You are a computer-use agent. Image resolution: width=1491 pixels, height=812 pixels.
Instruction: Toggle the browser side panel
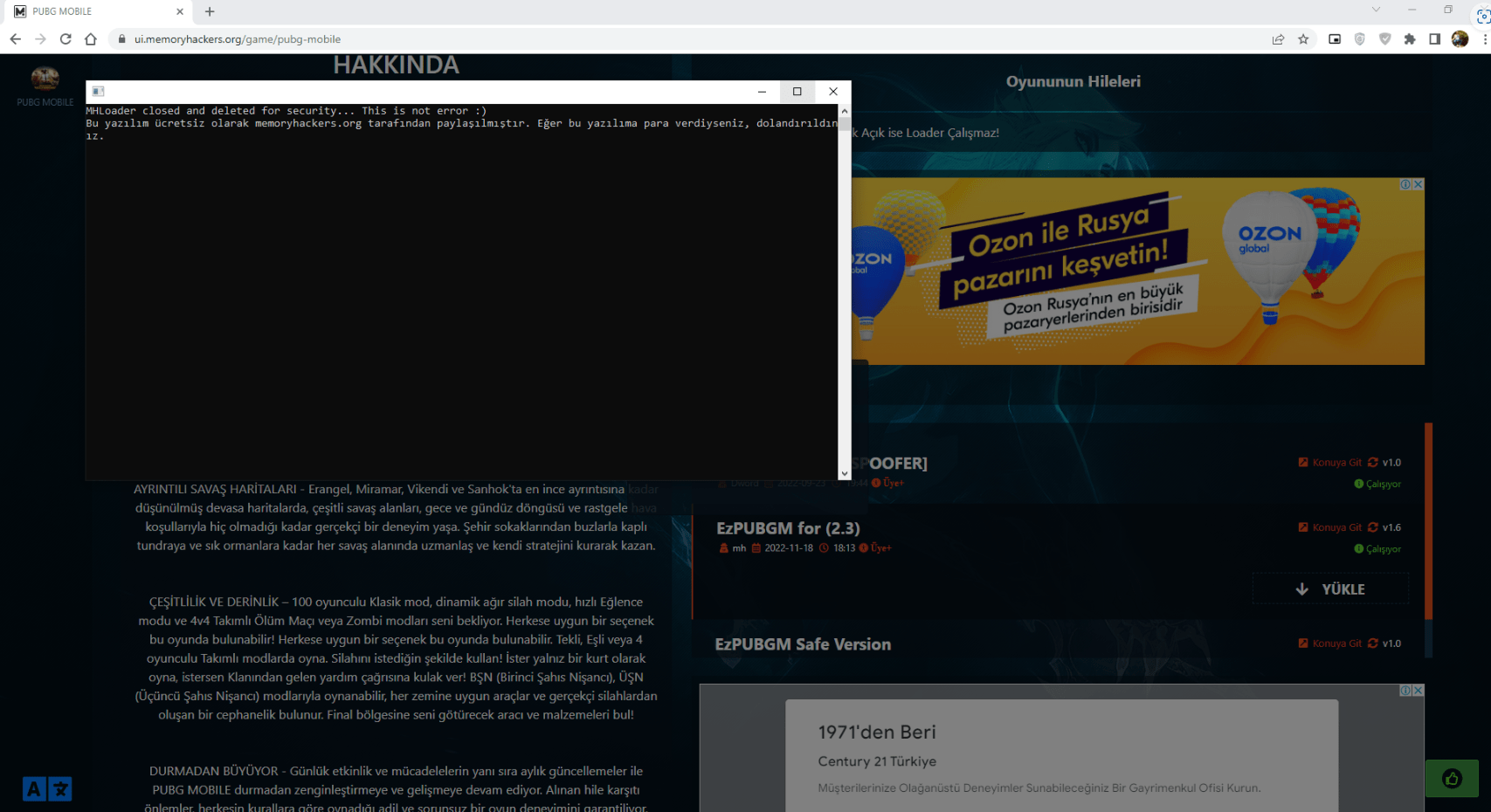pyautogui.click(x=1434, y=39)
